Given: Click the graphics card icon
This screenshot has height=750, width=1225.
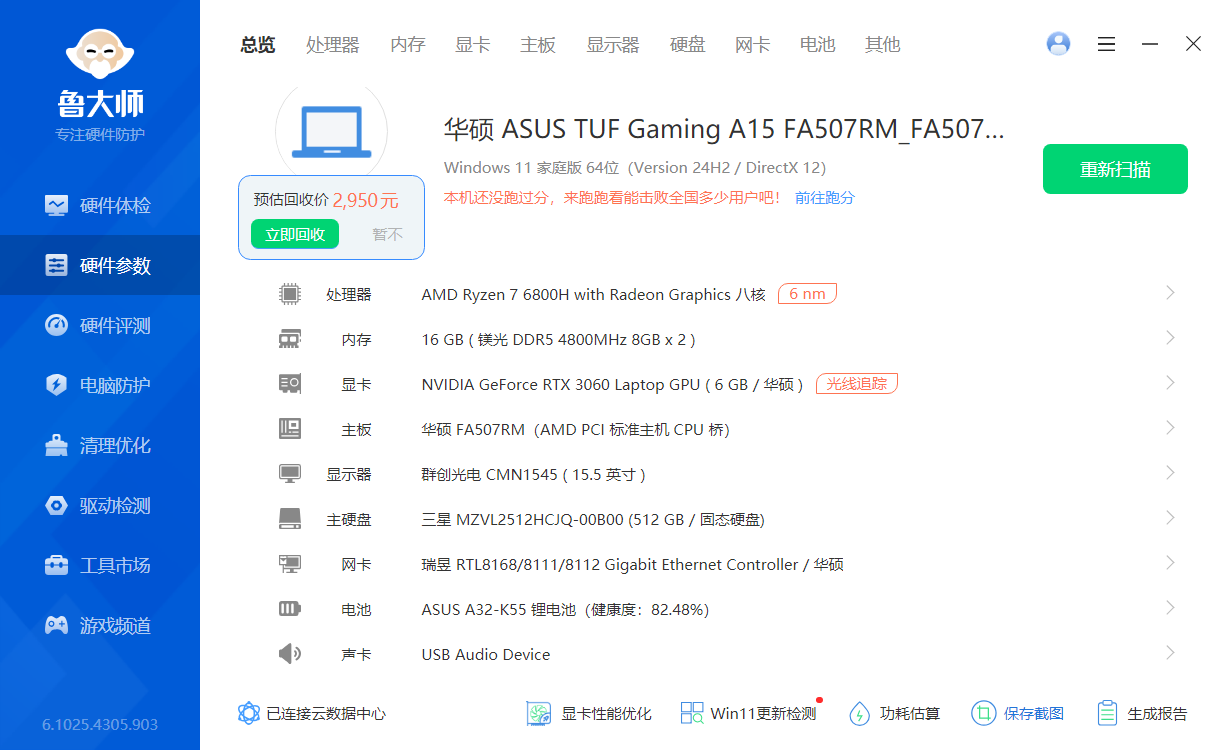Looking at the screenshot, I should pyautogui.click(x=289, y=384).
